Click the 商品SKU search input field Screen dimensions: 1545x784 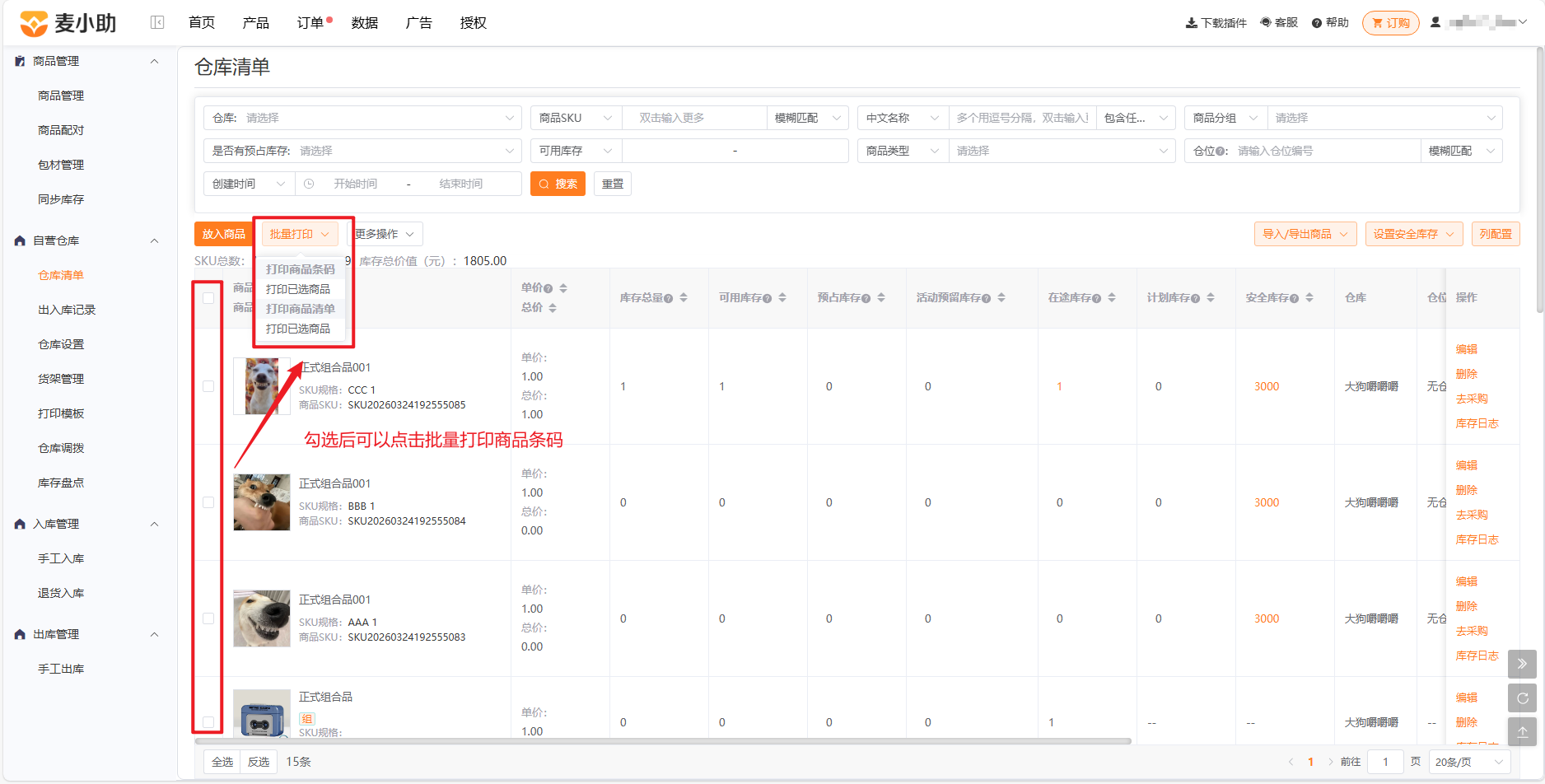click(x=695, y=118)
